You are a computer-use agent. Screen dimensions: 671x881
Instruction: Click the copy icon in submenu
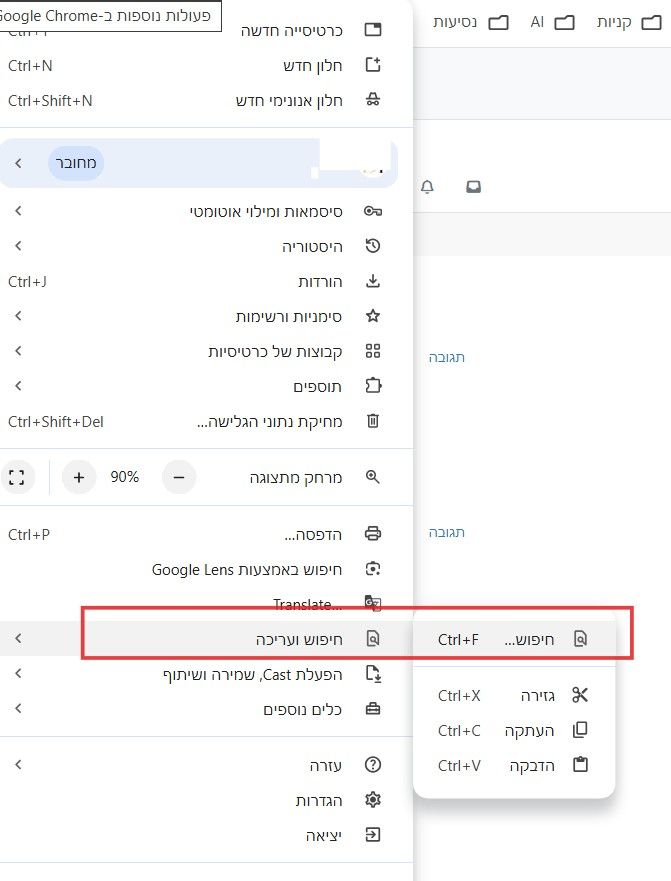click(580, 730)
